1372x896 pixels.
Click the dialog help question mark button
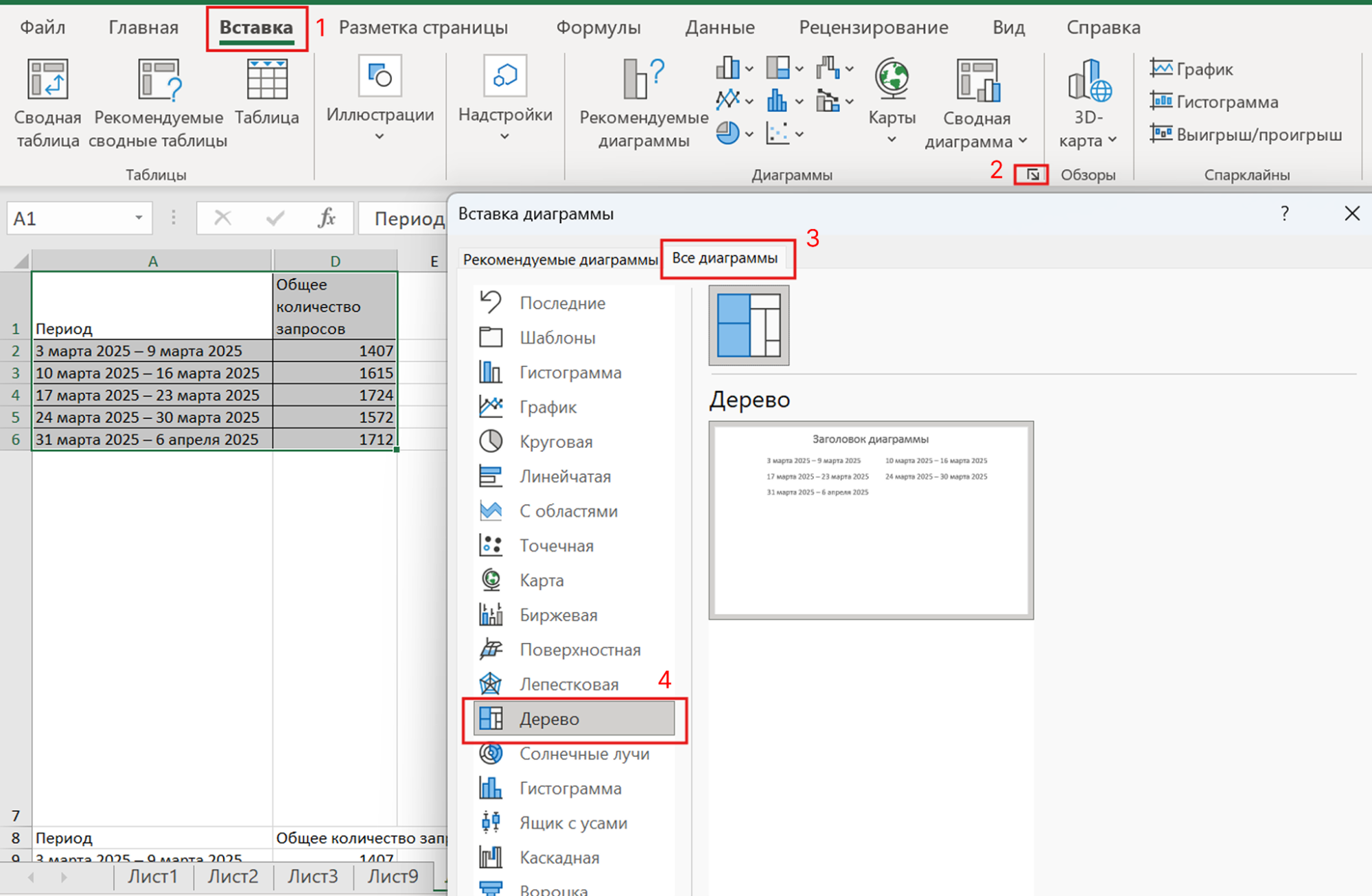1284,213
